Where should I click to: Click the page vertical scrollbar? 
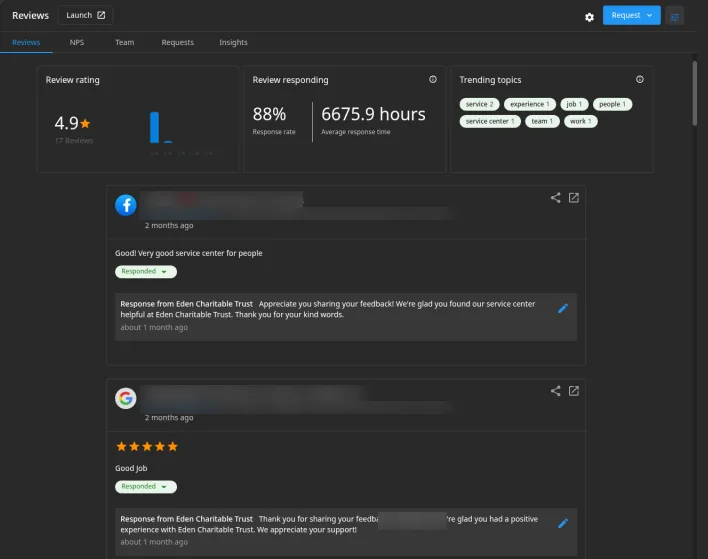click(694, 93)
